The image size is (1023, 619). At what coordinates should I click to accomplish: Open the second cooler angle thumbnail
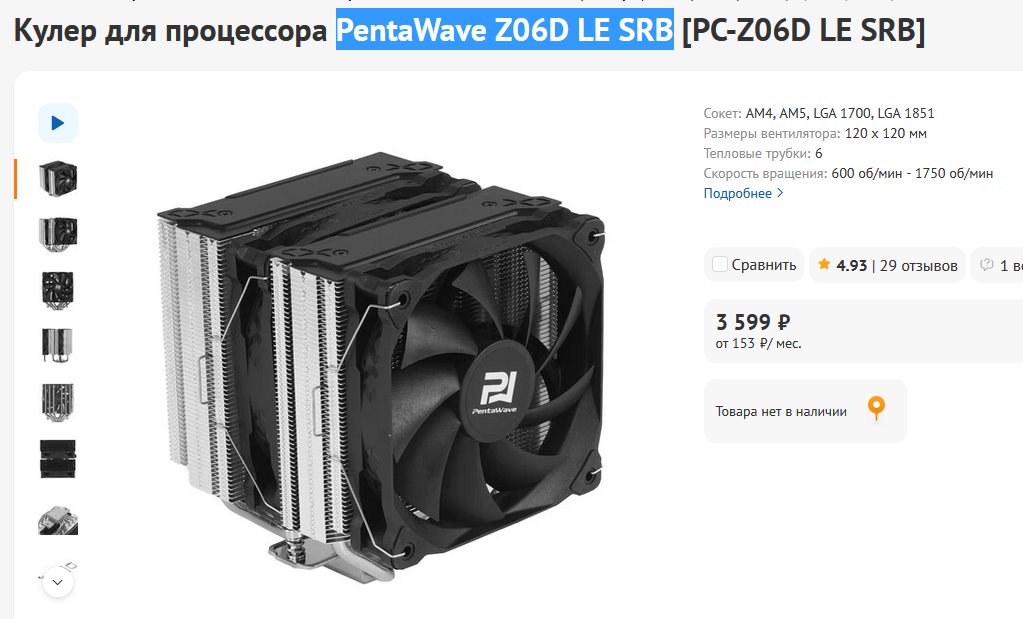(x=57, y=234)
